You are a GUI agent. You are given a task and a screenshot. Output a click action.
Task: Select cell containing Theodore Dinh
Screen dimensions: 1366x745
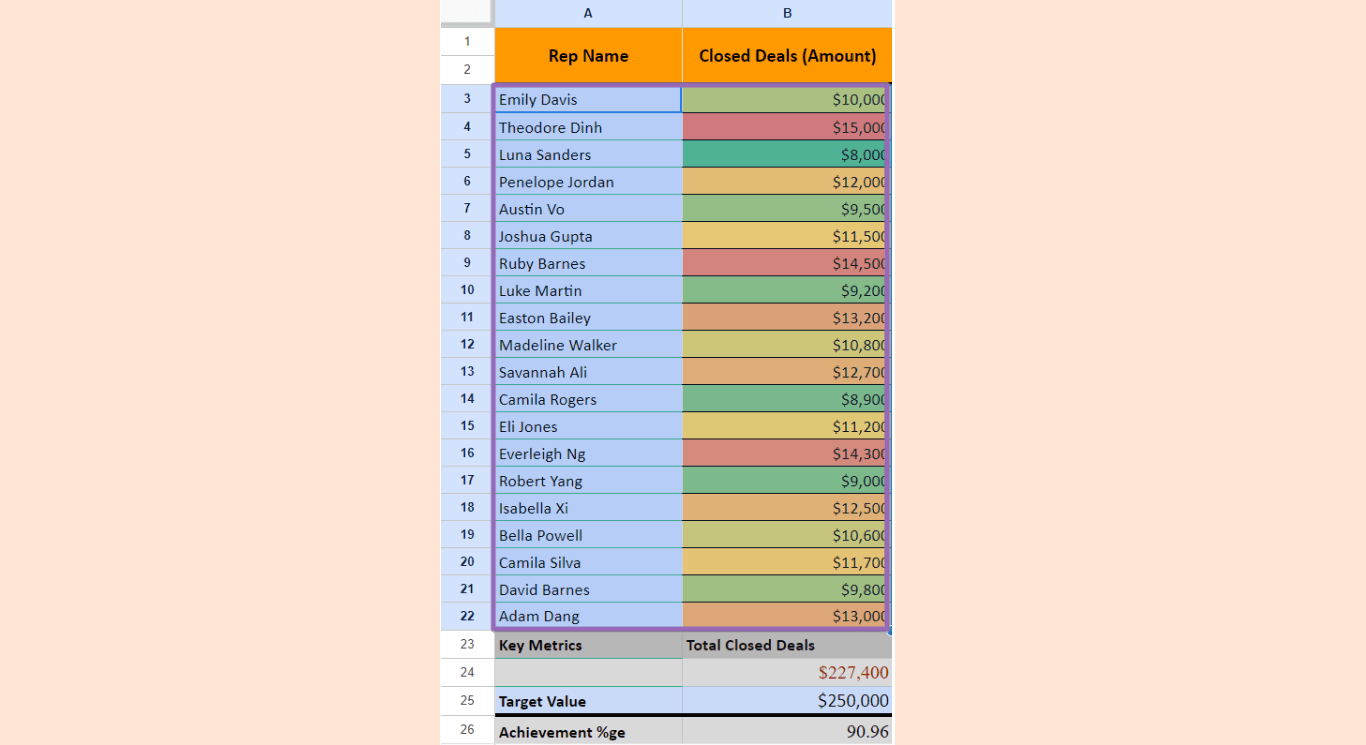click(588, 127)
